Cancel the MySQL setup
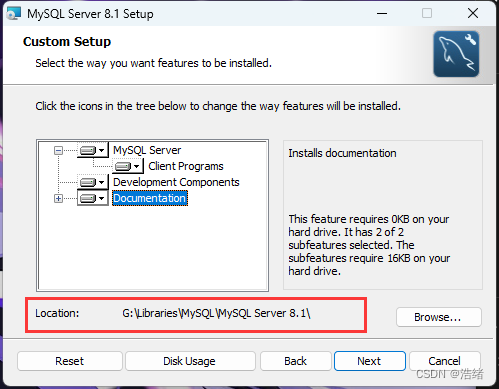The width and height of the screenshot is (499, 389). pos(444,361)
